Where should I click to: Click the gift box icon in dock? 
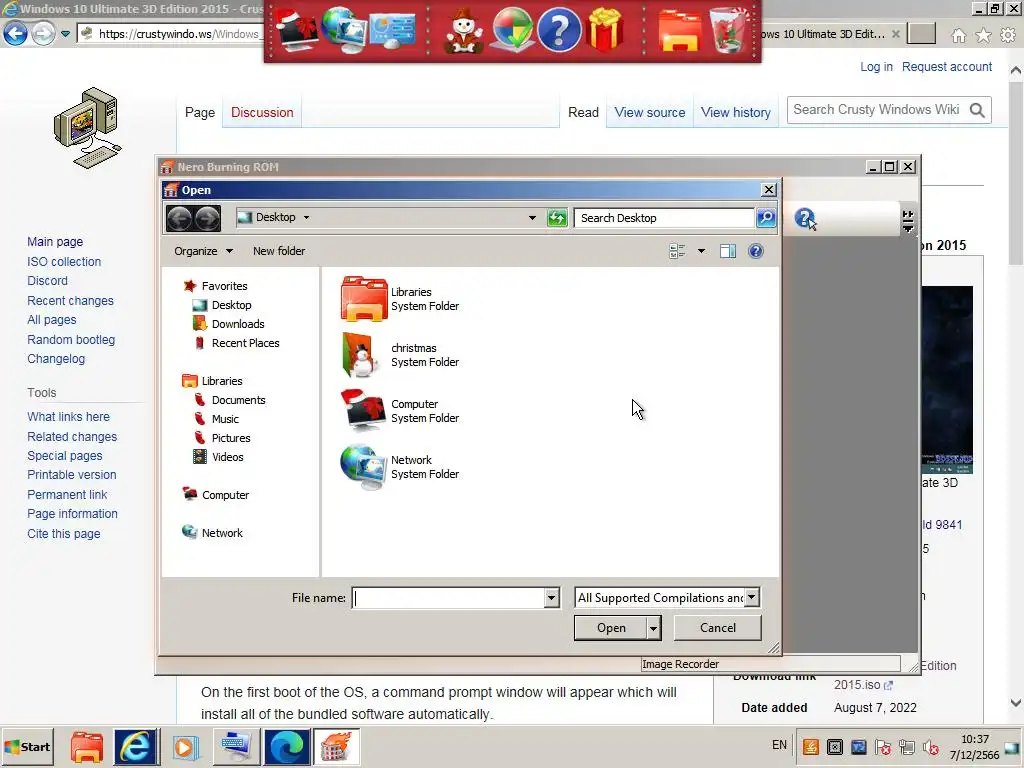tap(606, 29)
